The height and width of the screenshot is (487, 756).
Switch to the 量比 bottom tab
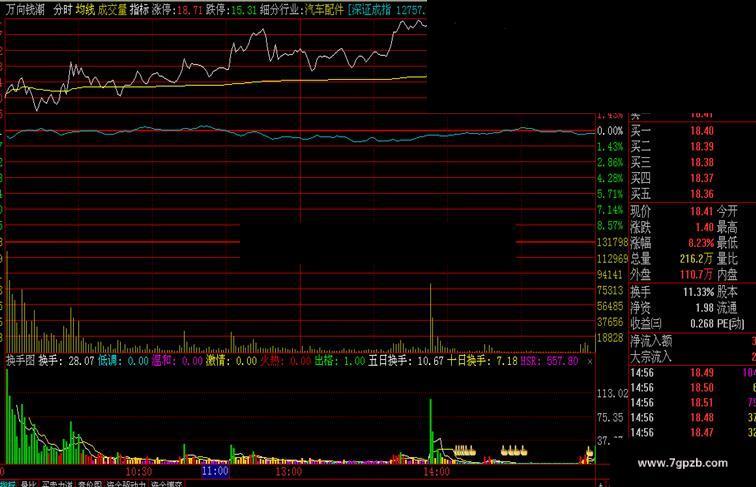[x=28, y=484]
